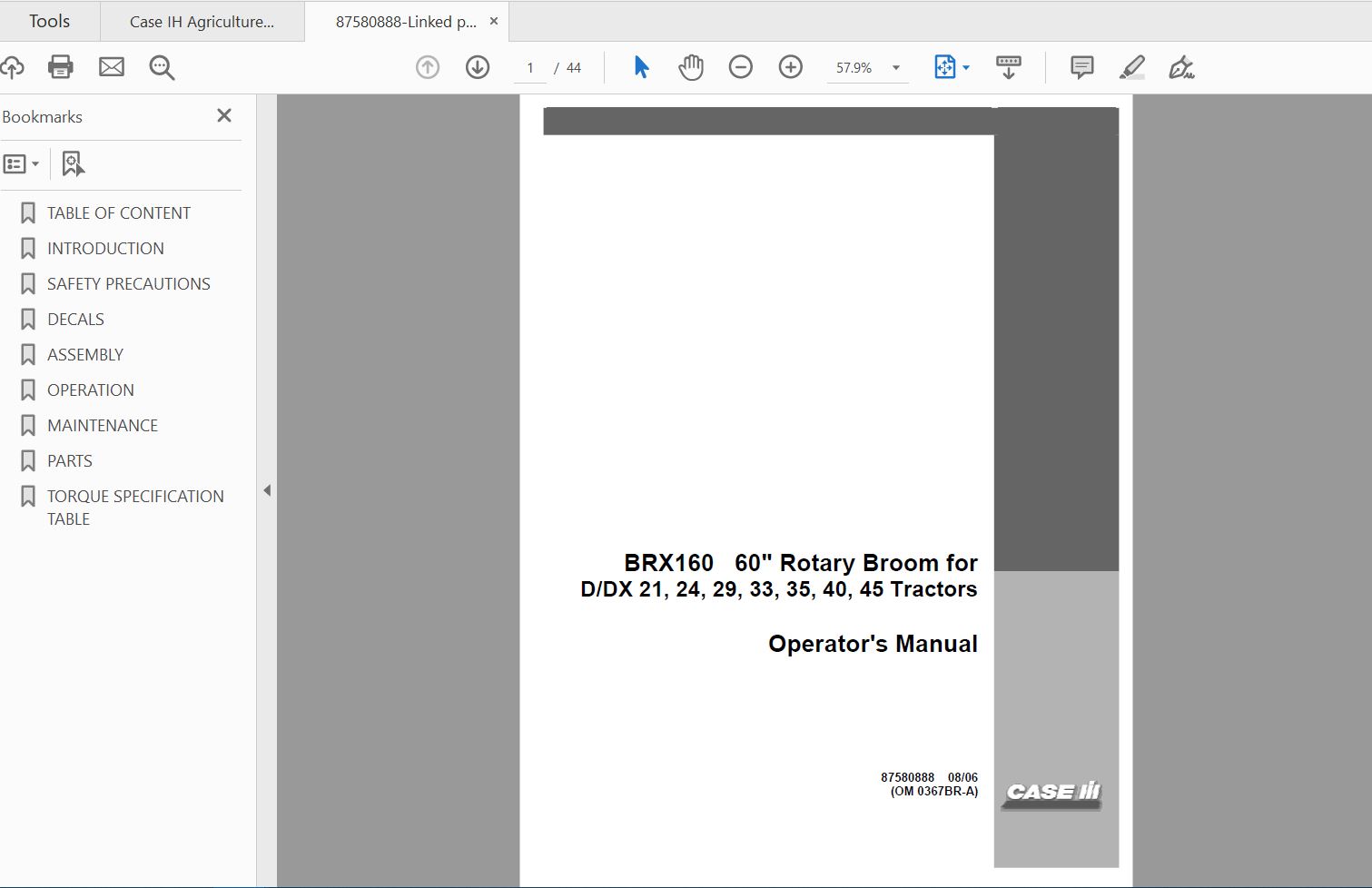
Task: Collapse the navigation pane with the arrow
Action: click(267, 490)
